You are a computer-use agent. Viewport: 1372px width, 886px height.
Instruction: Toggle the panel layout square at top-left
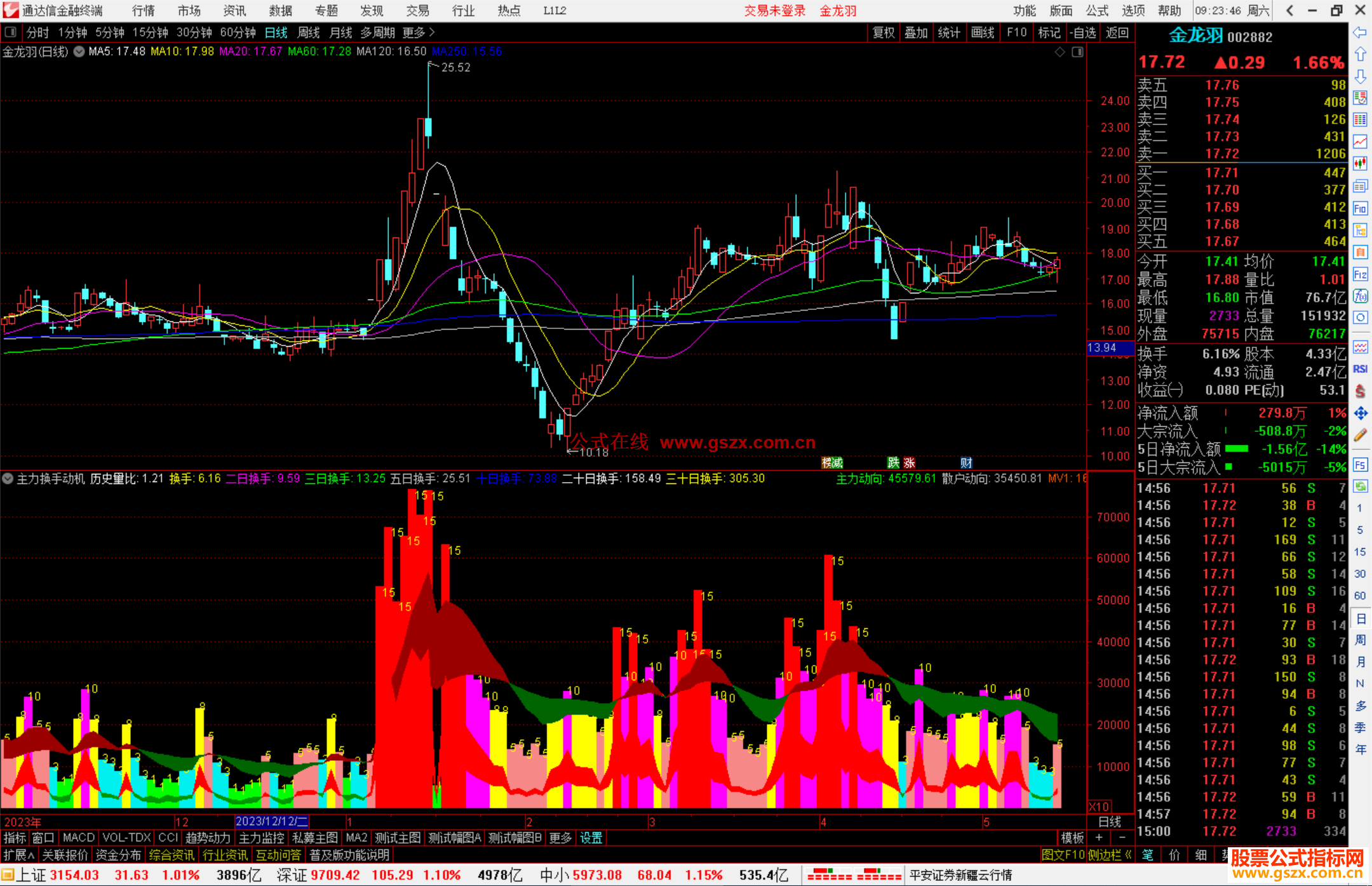(10, 32)
